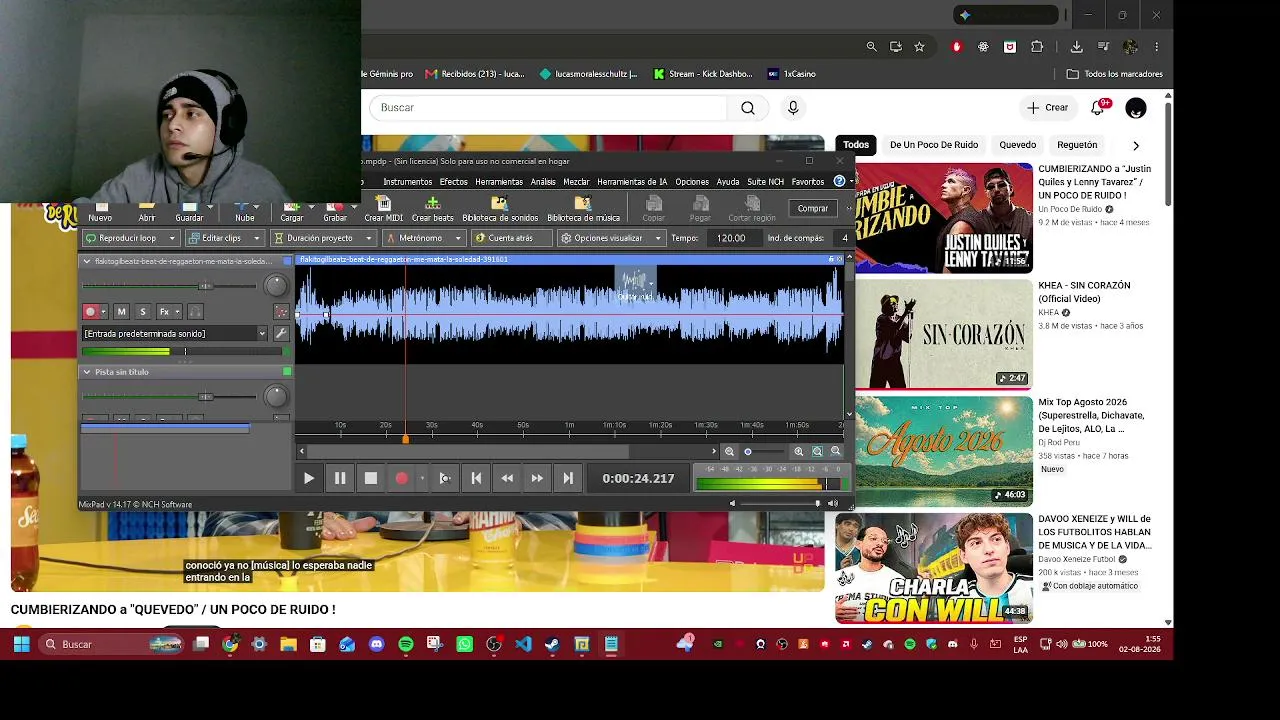Arm the first track for recording
The image size is (1280, 720).
(x=91, y=312)
